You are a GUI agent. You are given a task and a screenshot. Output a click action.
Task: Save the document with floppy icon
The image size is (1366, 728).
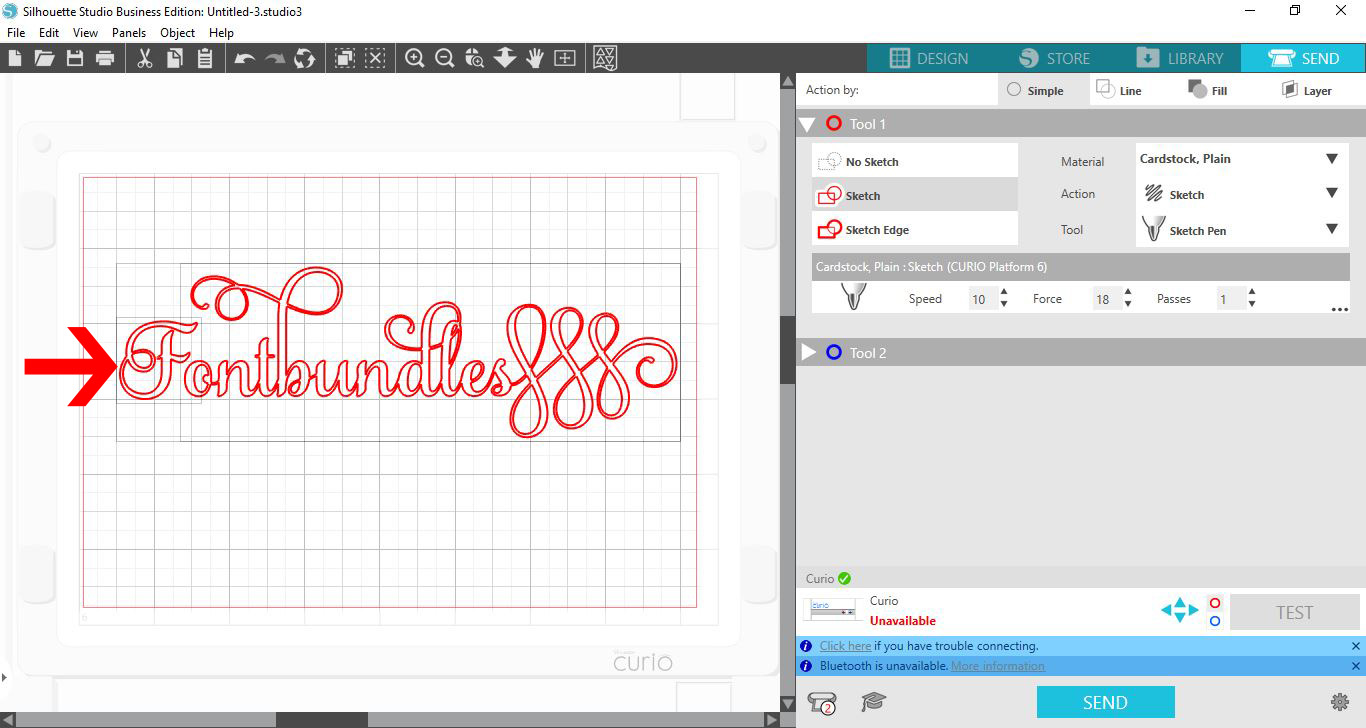(x=75, y=58)
